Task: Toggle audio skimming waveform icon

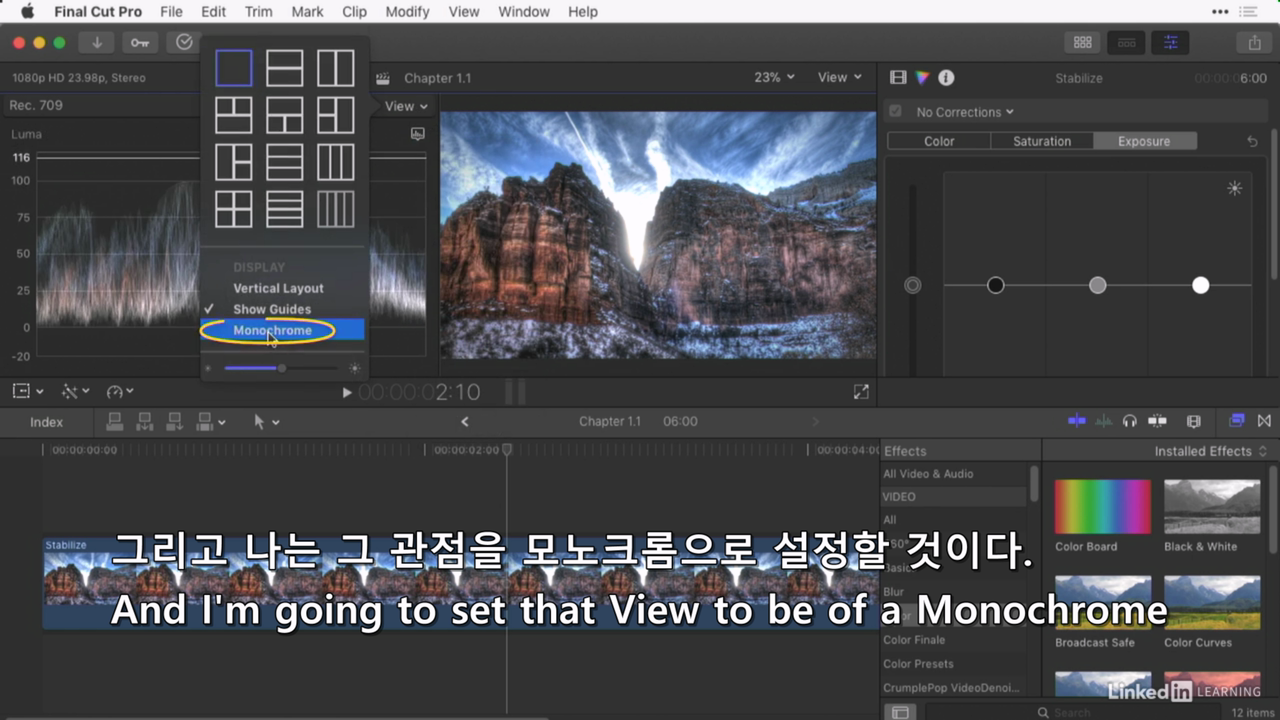Action: tap(1104, 421)
